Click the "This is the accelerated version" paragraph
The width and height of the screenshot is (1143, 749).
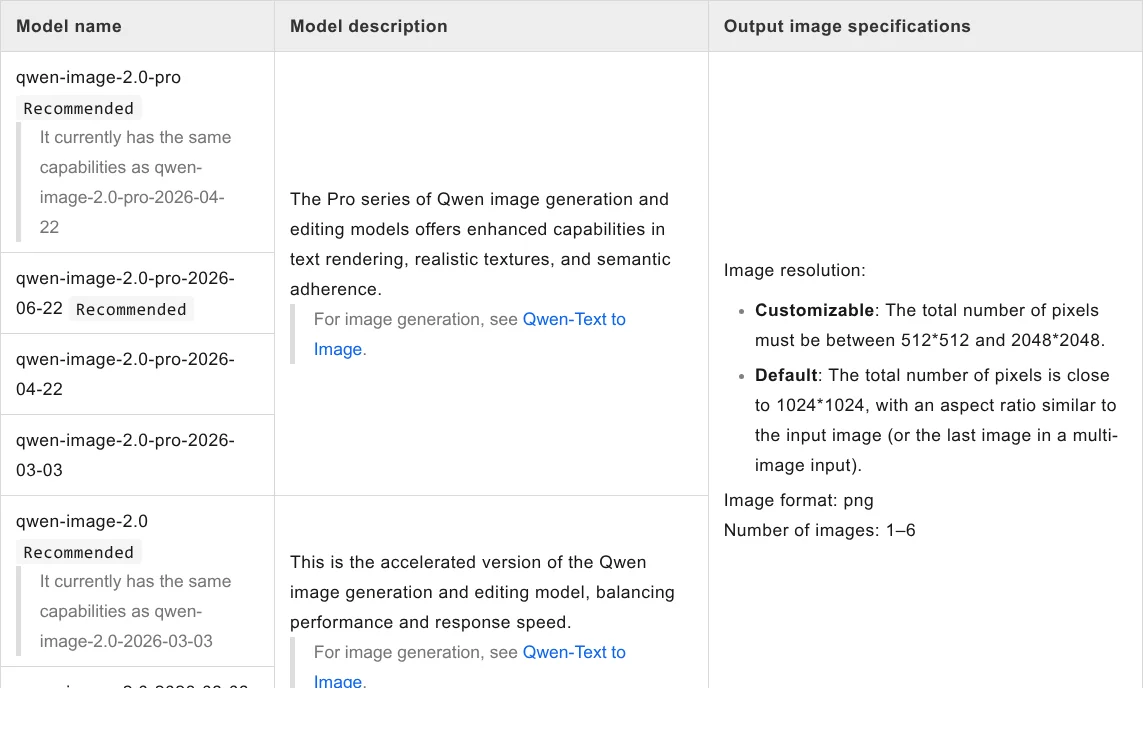(483, 592)
